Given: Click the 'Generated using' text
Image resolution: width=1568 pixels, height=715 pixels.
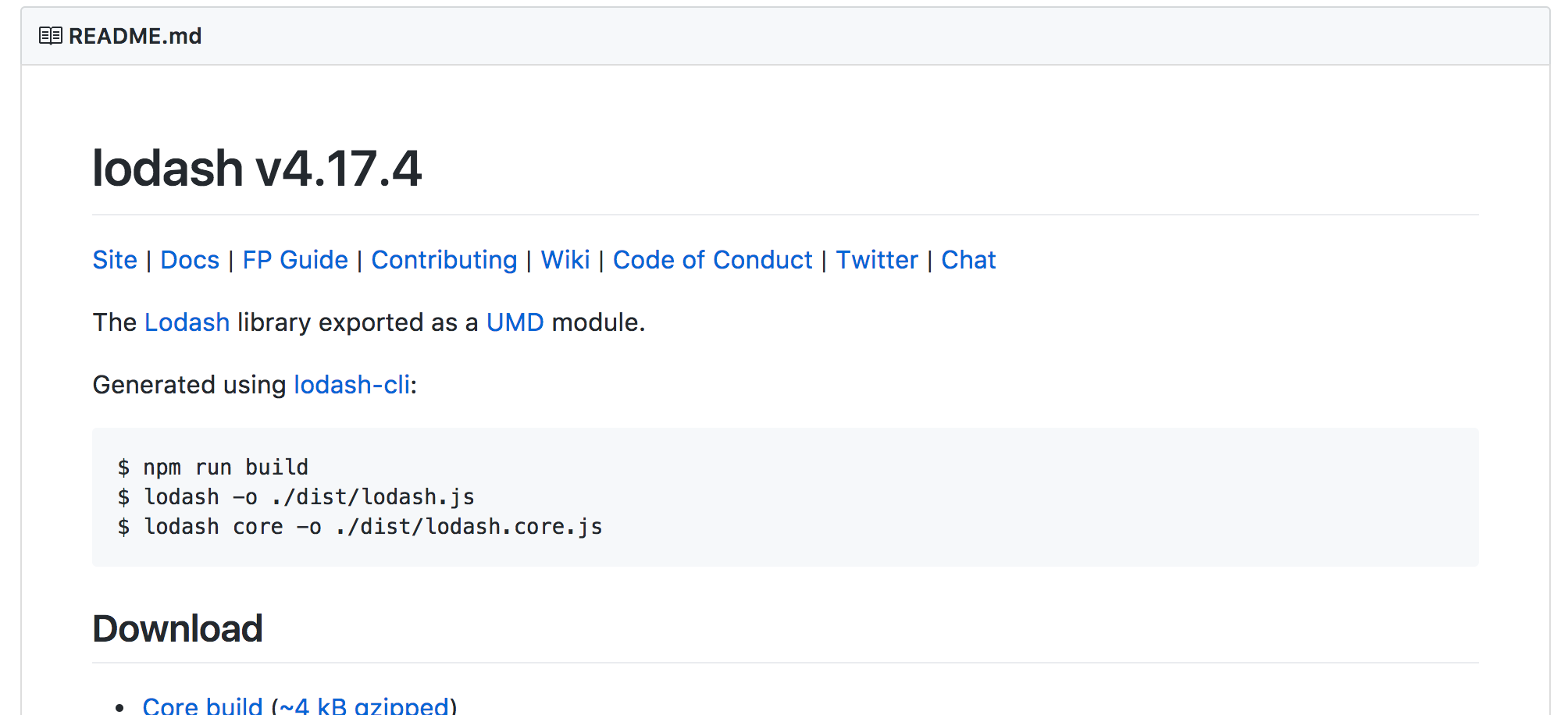Looking at the screenshot, I should (190, 385).
